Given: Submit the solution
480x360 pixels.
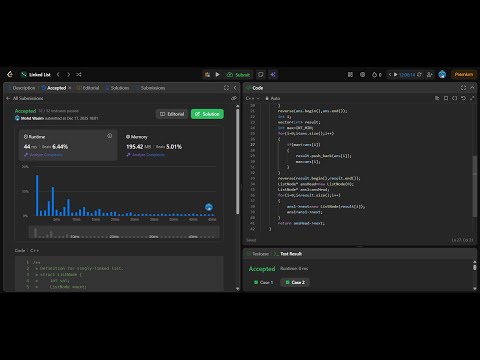Looking at the screenshot, I should pyautogui.click(x=238, y=75).
